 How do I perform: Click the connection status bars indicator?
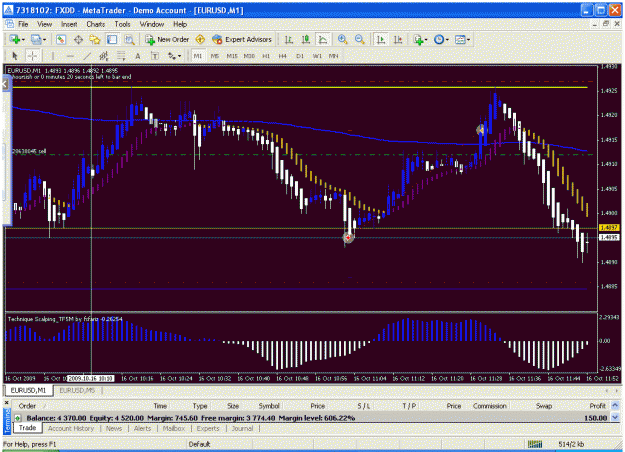coord(535,444)
